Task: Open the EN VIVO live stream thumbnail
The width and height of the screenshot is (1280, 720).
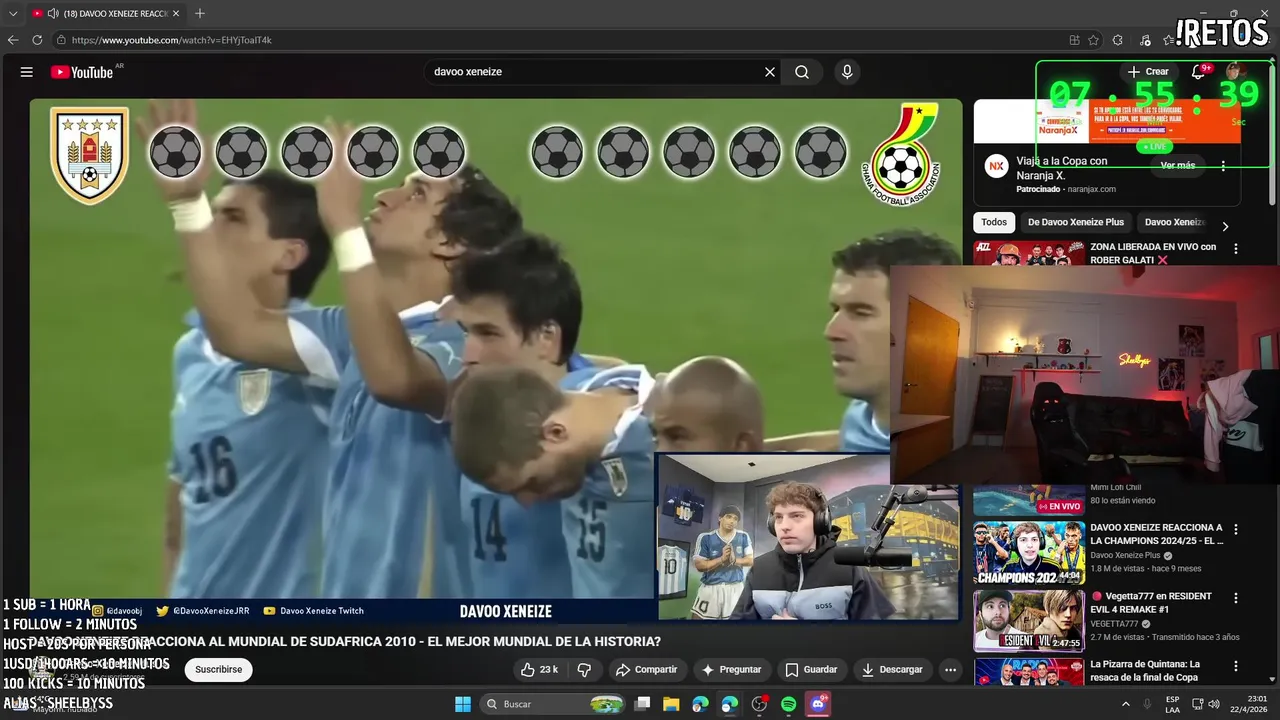Action: [x=1029, y=500]
